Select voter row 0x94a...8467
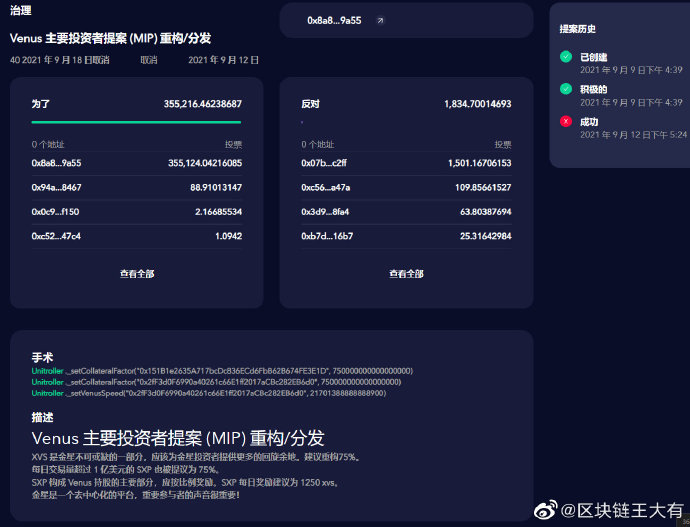 [136, 187]
